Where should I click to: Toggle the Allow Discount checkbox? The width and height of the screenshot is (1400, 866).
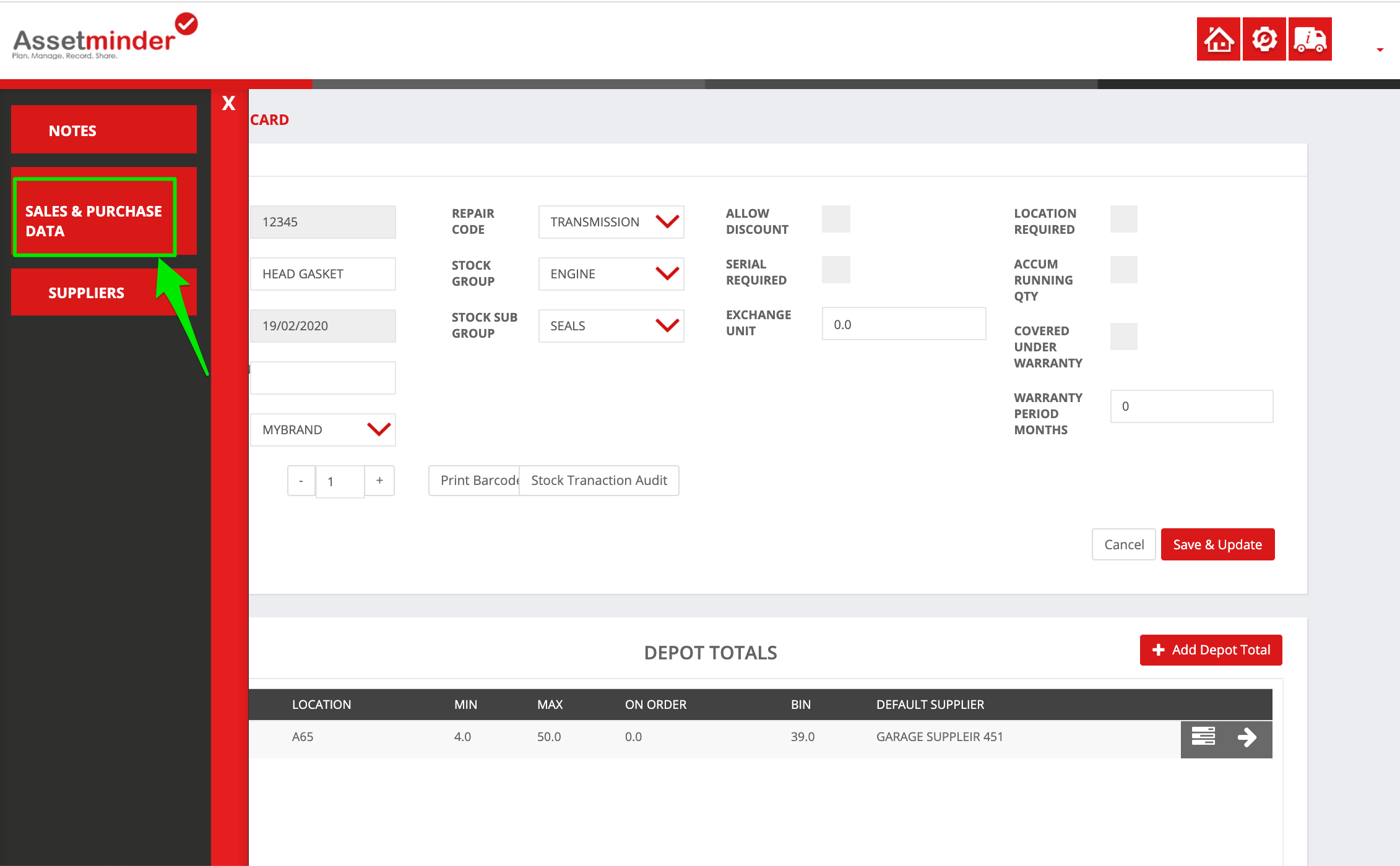click(836, 219)
